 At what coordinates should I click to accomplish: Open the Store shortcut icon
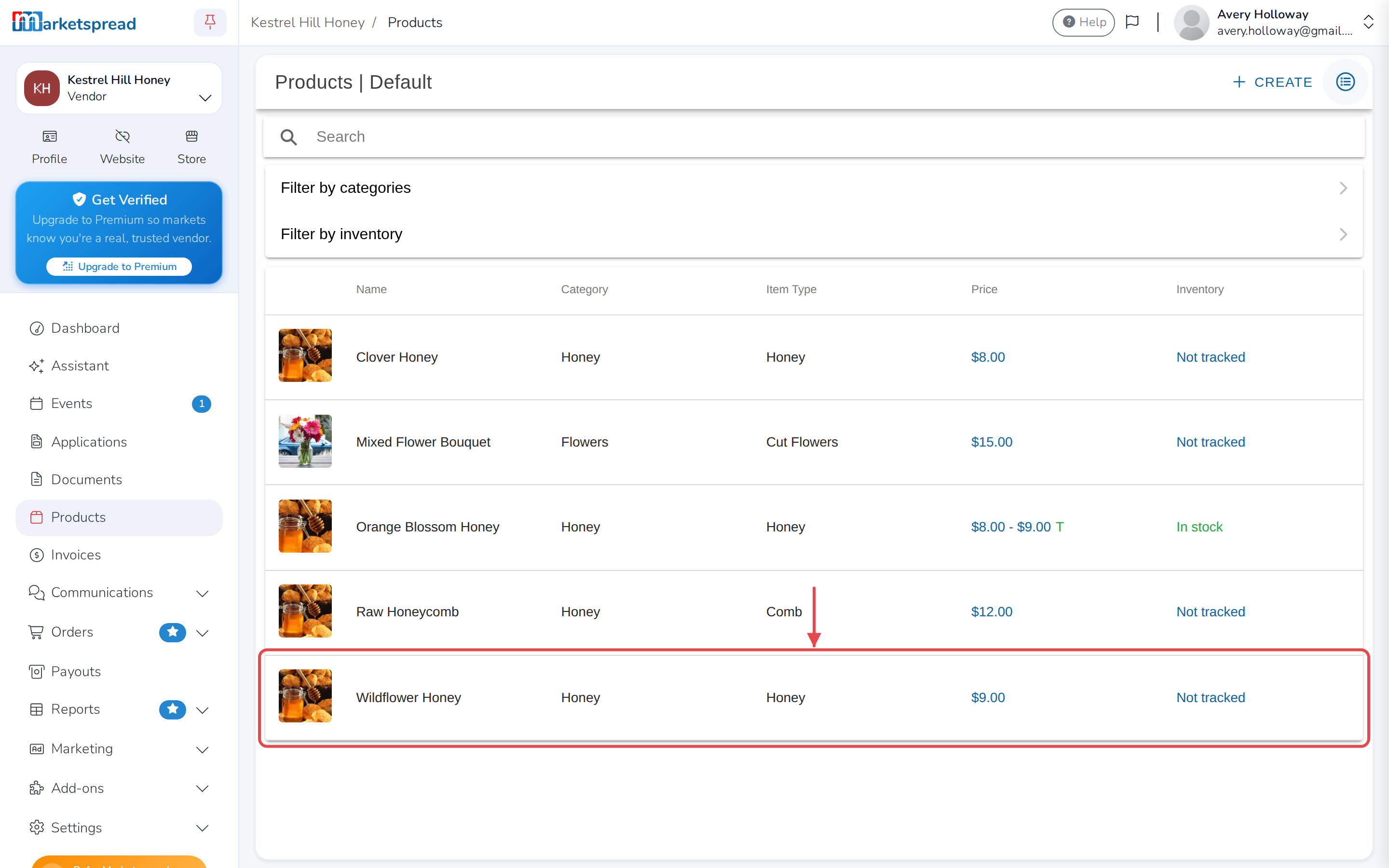(x=191, y=136)
